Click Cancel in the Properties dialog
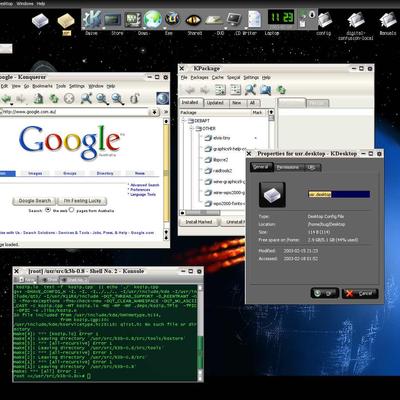This screenshot has width=400, height=400. (x=360, y=293)
